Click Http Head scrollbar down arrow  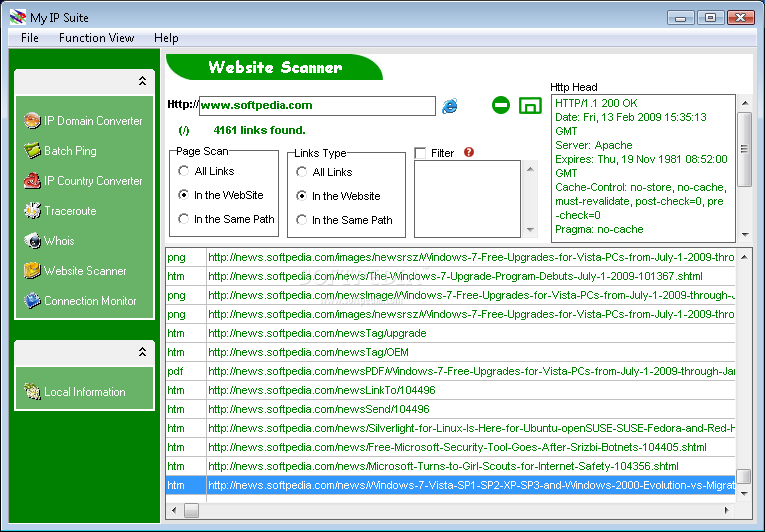coord(745,235)
